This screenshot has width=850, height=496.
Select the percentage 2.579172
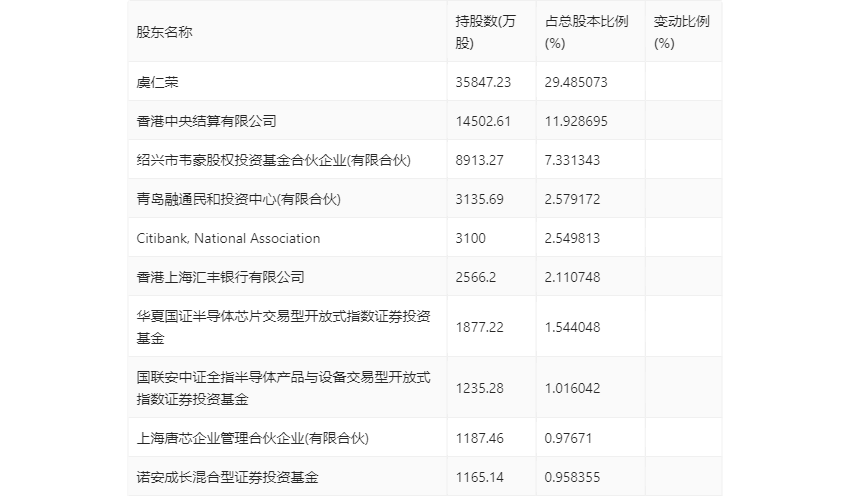(x=572, y=199)
